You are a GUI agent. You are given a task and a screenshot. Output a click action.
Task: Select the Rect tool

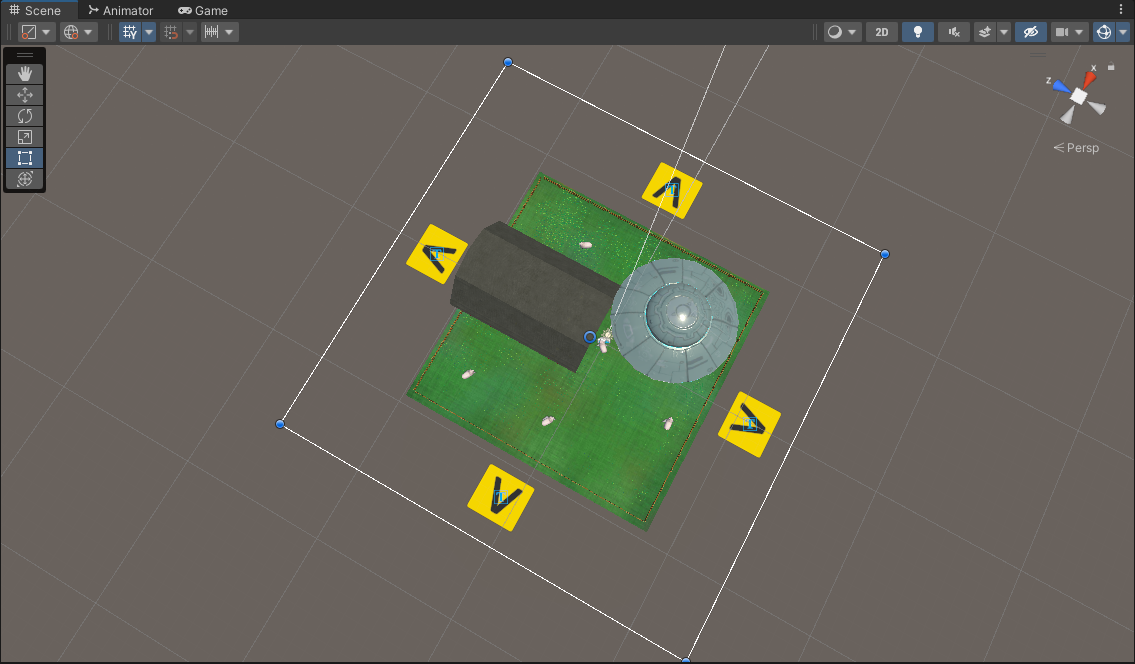point(25,158)
